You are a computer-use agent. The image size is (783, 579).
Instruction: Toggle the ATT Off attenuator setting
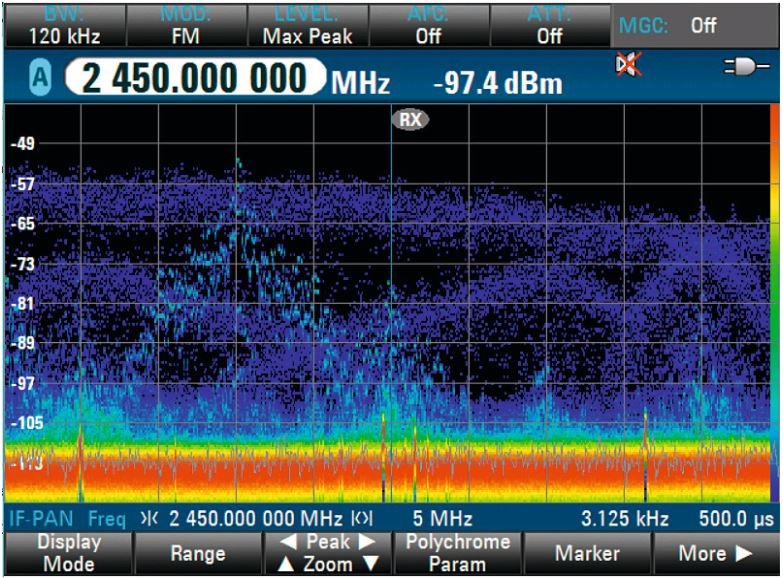click(549, 25)
